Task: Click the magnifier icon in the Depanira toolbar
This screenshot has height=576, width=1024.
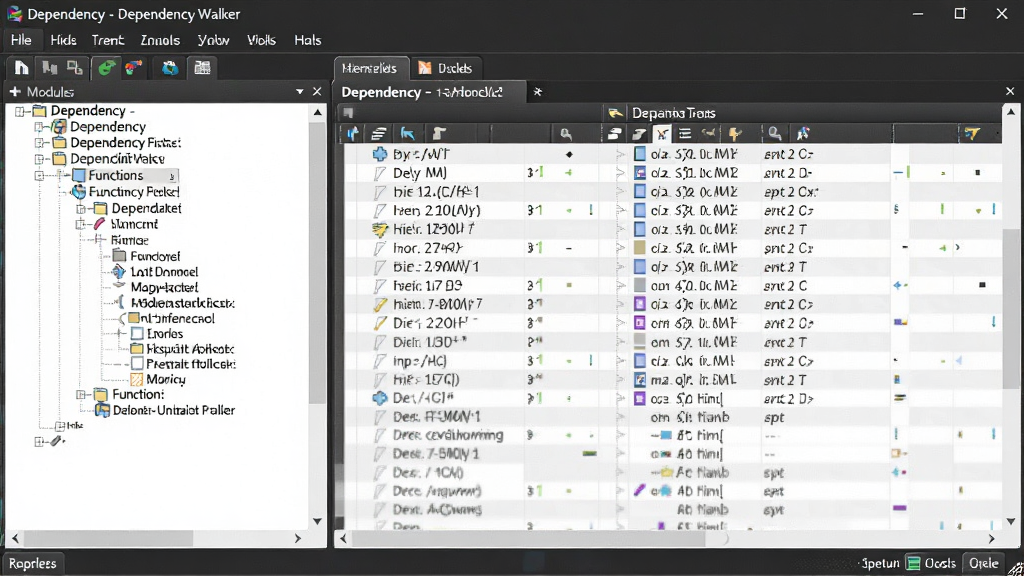Action: click(x=775, y=134)
